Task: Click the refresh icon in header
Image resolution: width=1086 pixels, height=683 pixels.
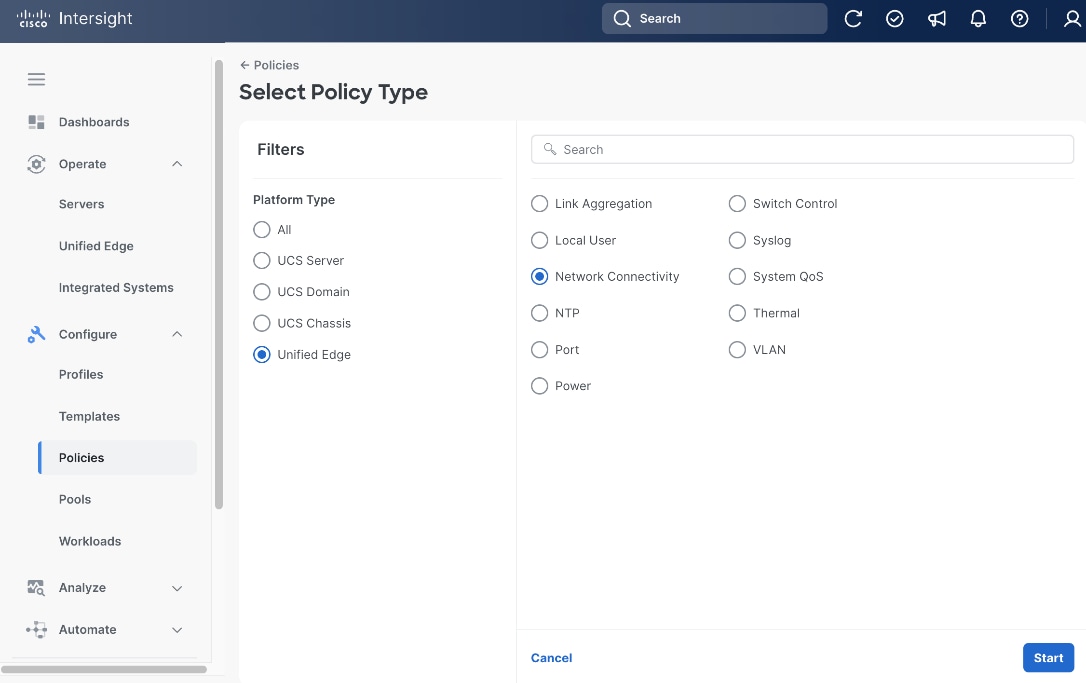Action: (853, 19)
